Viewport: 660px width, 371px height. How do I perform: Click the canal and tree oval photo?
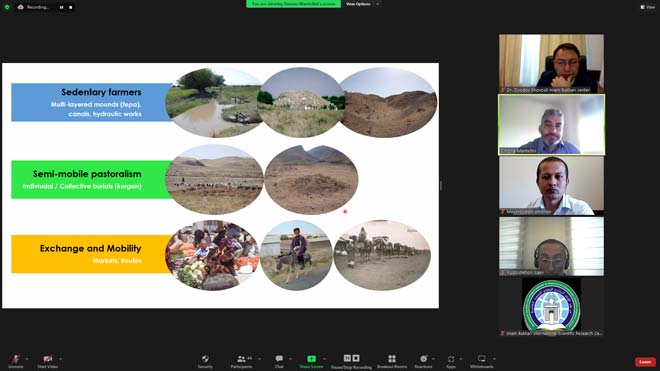pyautogui.click(x=214, y=102)
